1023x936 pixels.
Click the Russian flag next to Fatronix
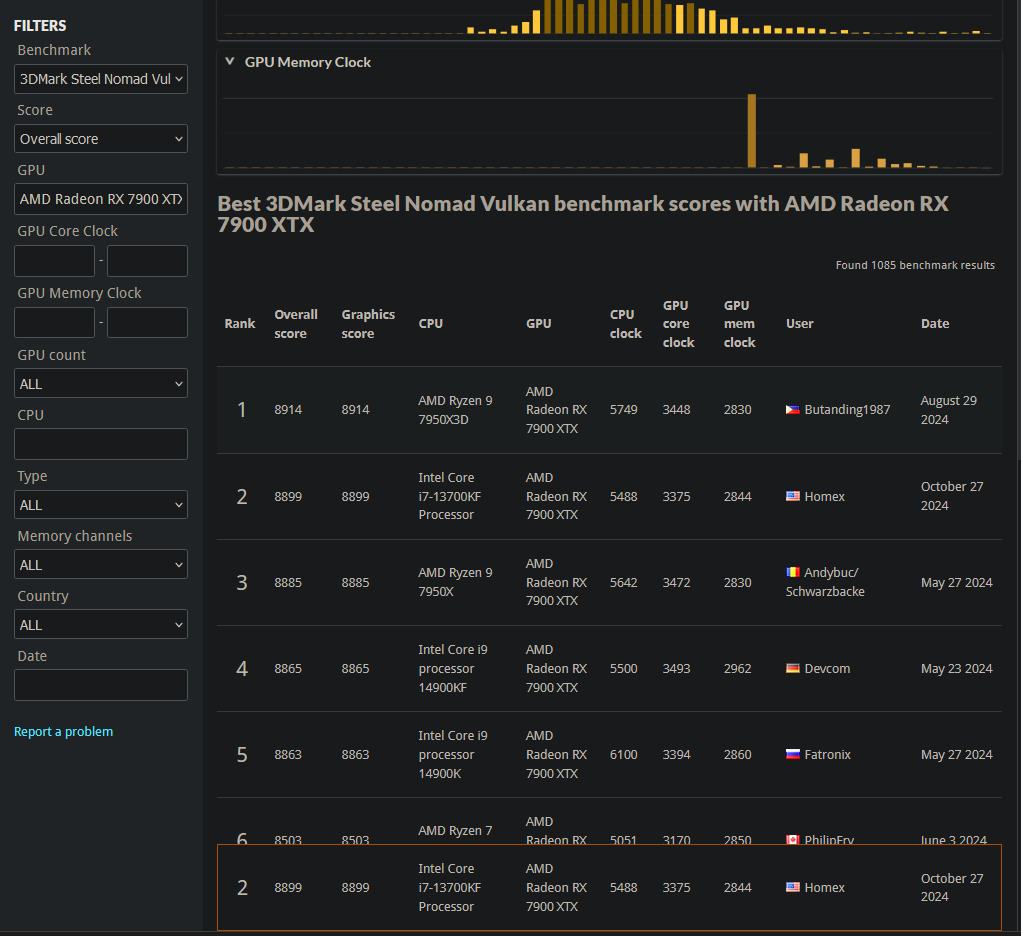pos(793,755)
